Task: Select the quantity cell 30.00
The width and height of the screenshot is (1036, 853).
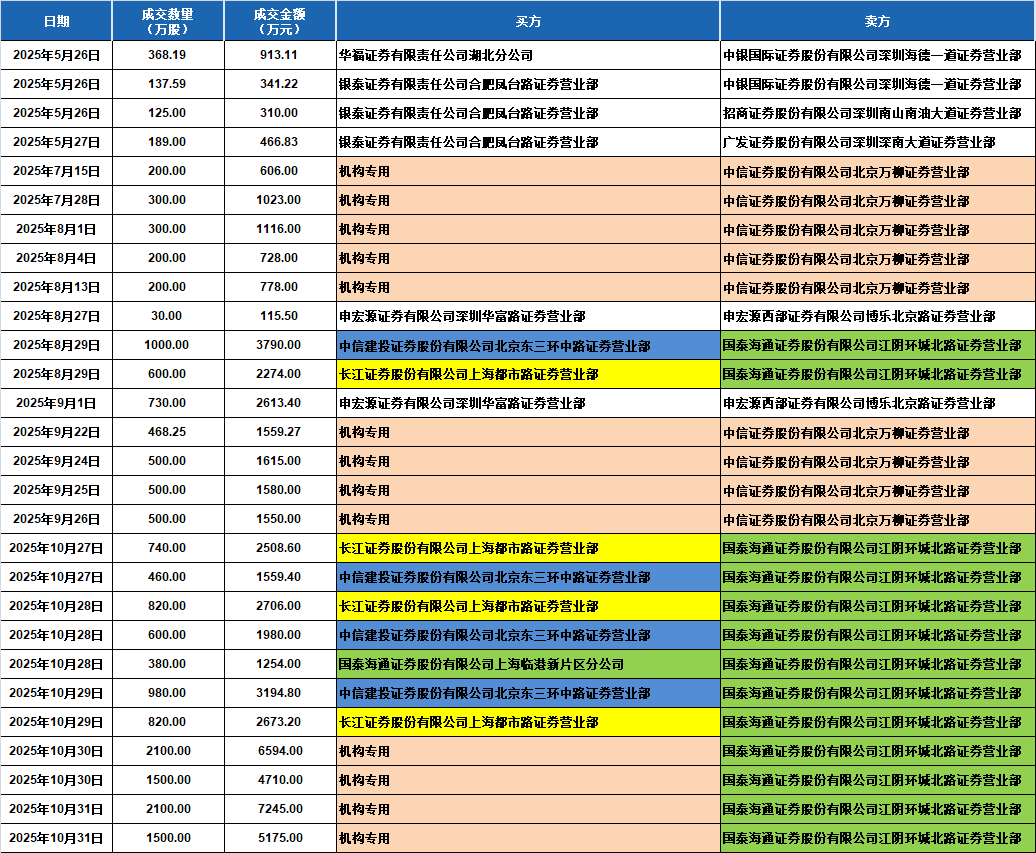Action: click(x=168, y=316)
